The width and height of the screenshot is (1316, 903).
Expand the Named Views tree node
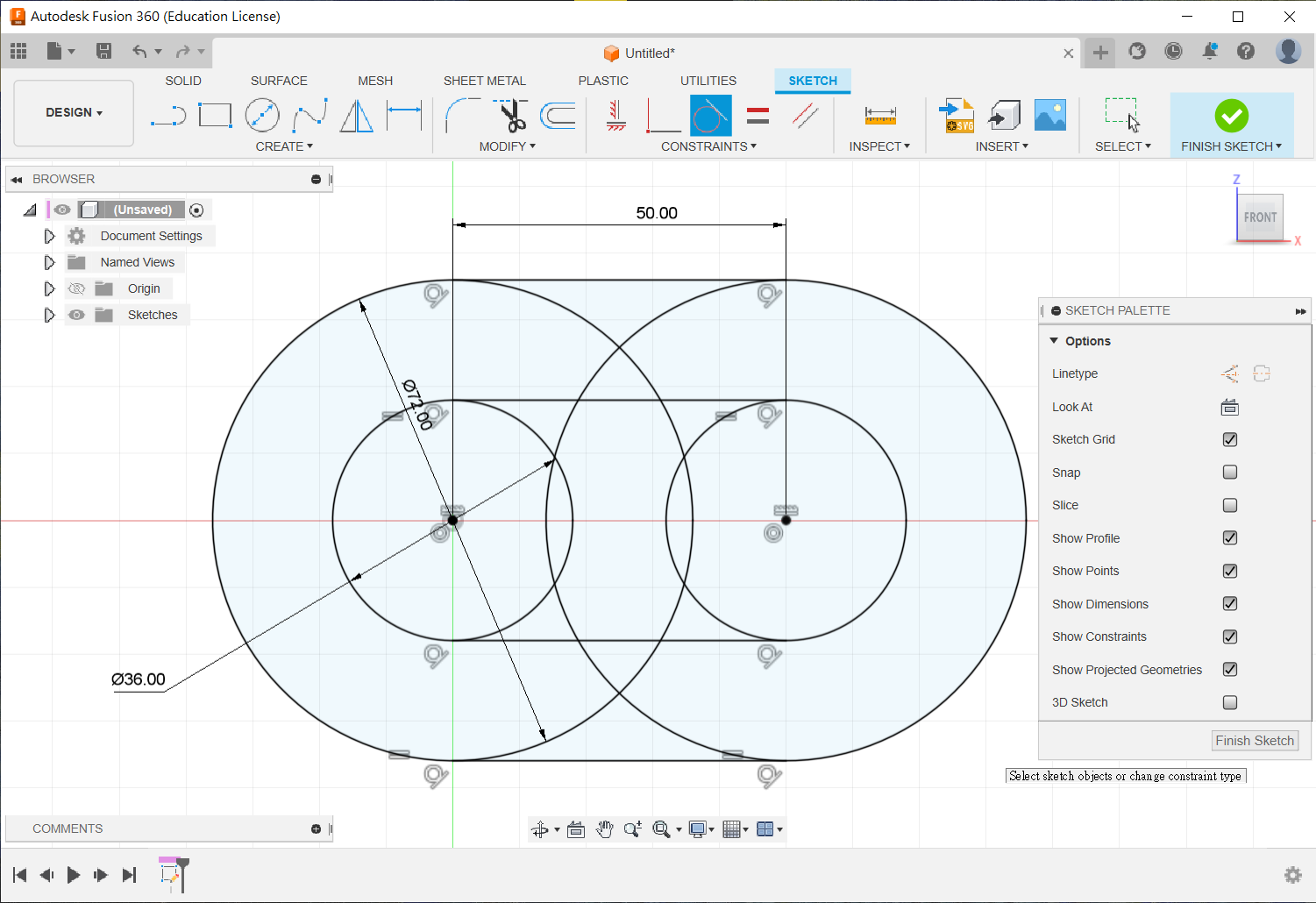49,262
